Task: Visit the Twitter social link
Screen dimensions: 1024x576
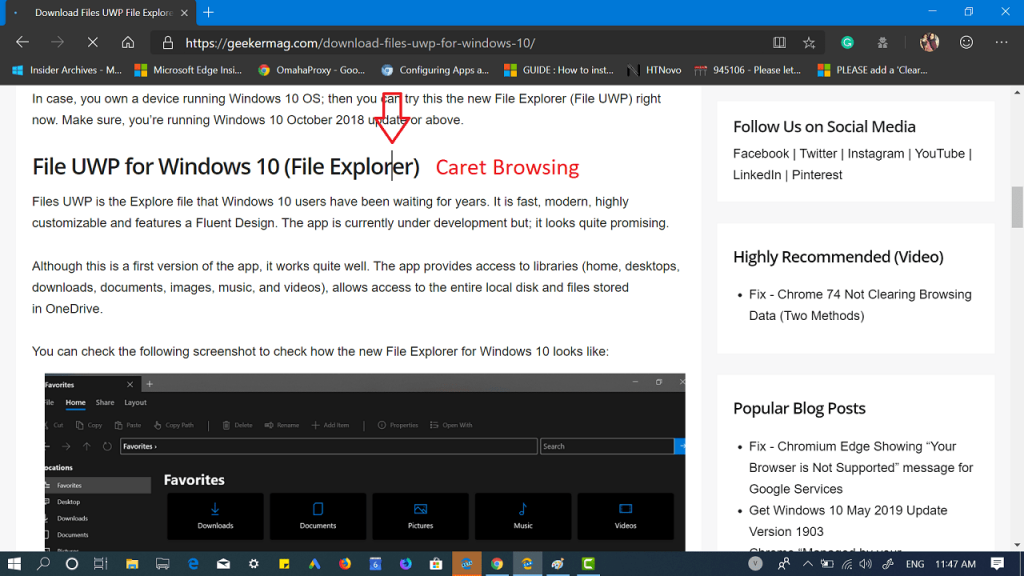Action: click(x=818, y=153)
